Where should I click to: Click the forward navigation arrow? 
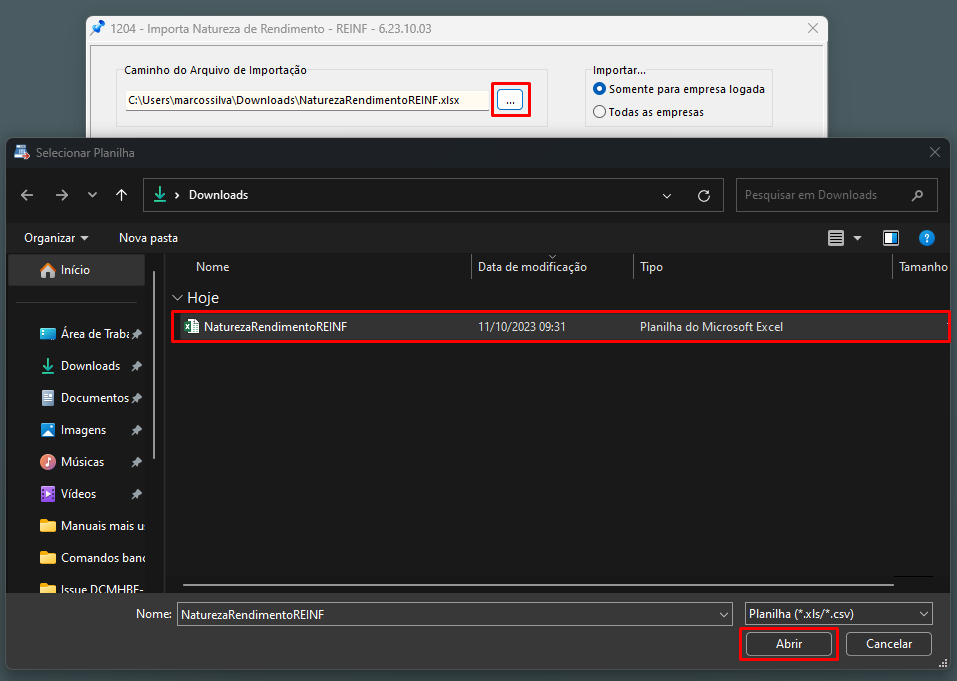point(62,195)
